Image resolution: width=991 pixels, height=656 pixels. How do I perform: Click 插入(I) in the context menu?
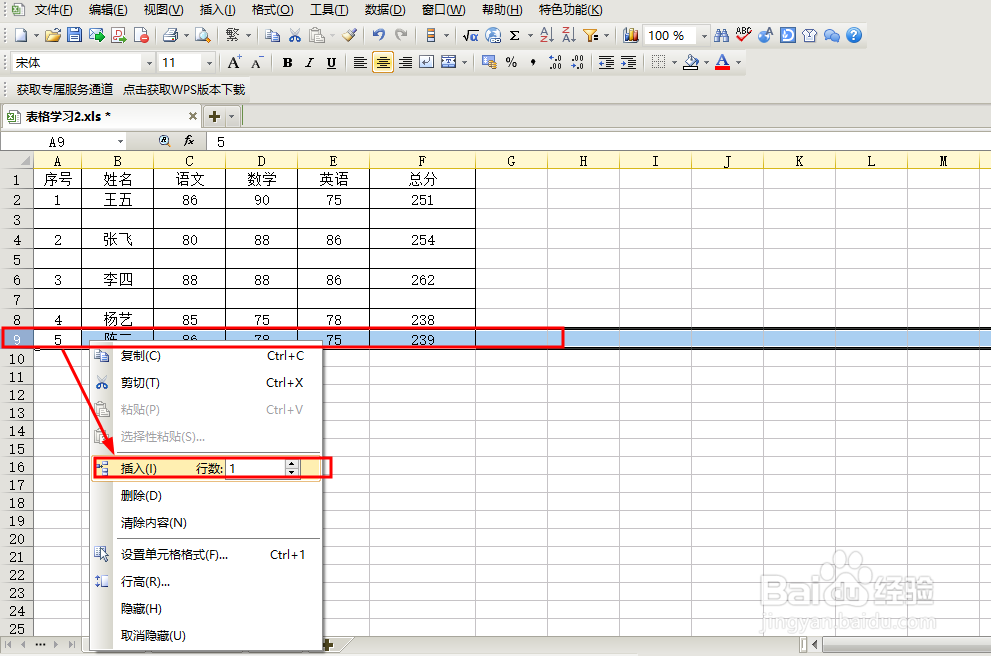tap(138, 468)
